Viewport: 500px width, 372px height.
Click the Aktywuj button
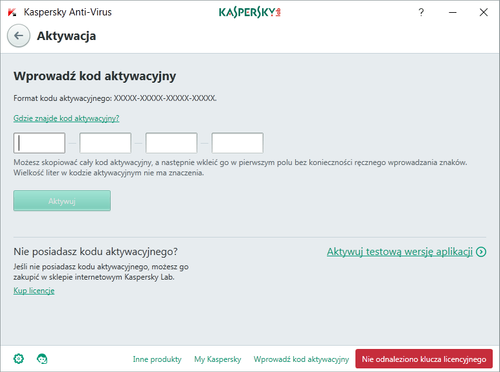62,201
